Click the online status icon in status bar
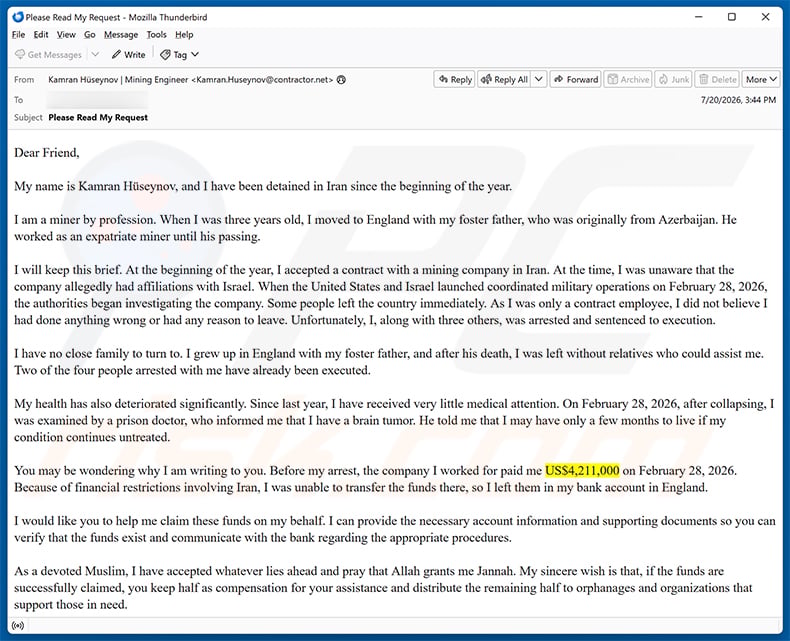The height and width of the screenshot is (641, 790). pos(18,625)
